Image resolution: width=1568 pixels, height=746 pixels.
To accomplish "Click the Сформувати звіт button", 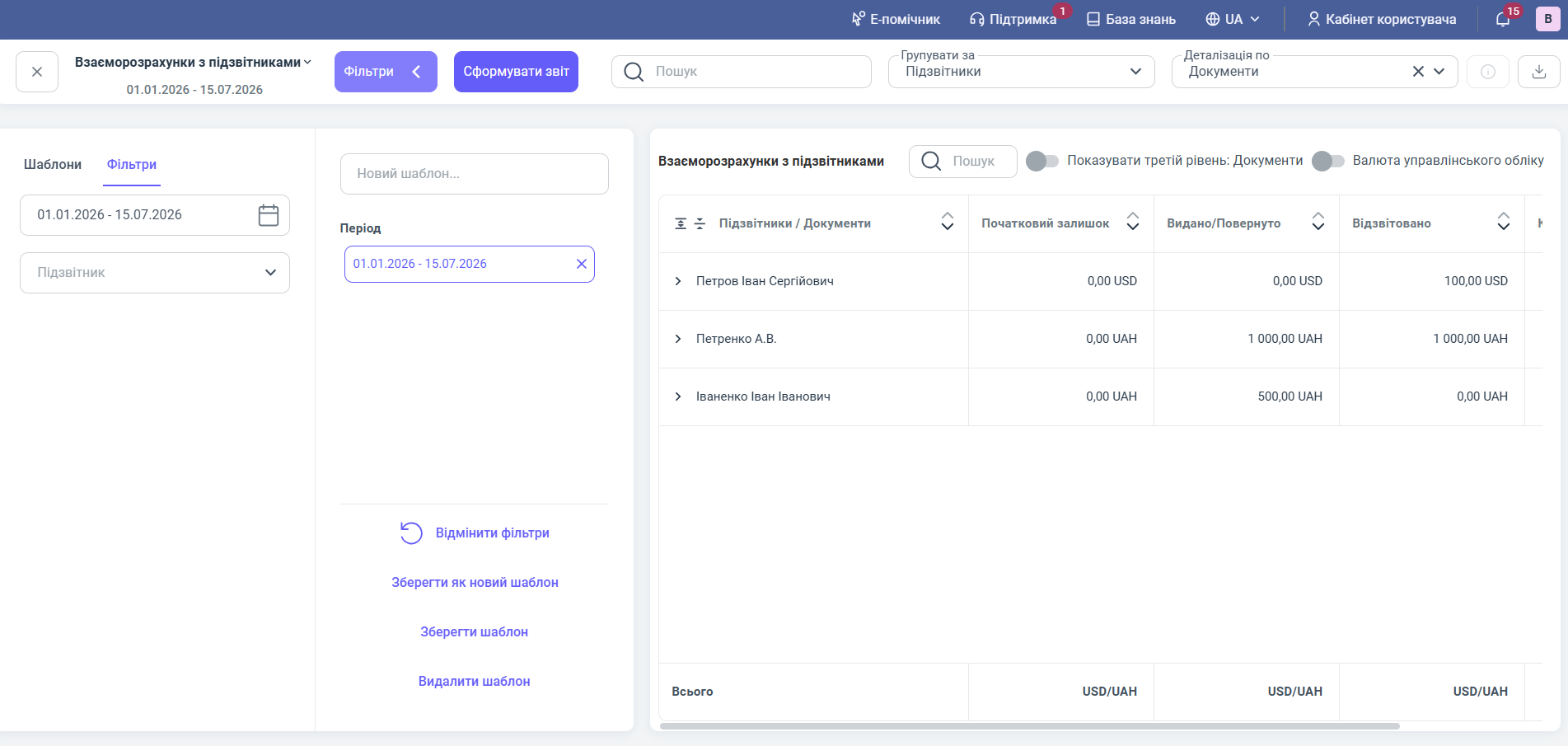I will coord(516,72).
